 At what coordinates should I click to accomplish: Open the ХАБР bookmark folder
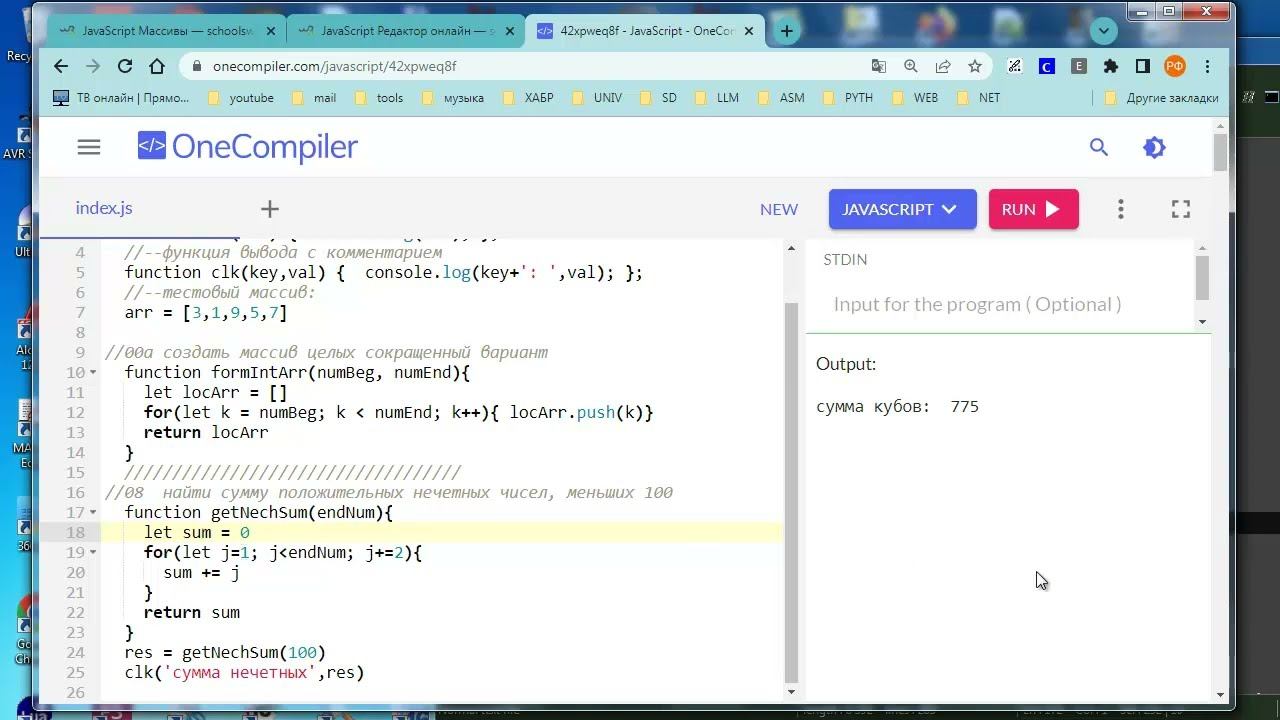click(x=527, y=98)
